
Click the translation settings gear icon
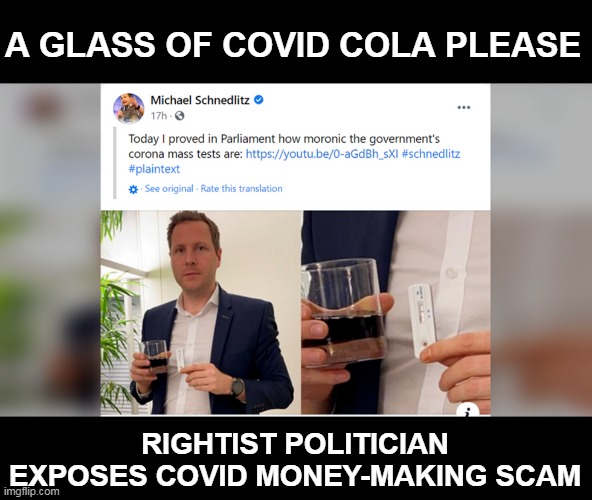pos(133,189)
